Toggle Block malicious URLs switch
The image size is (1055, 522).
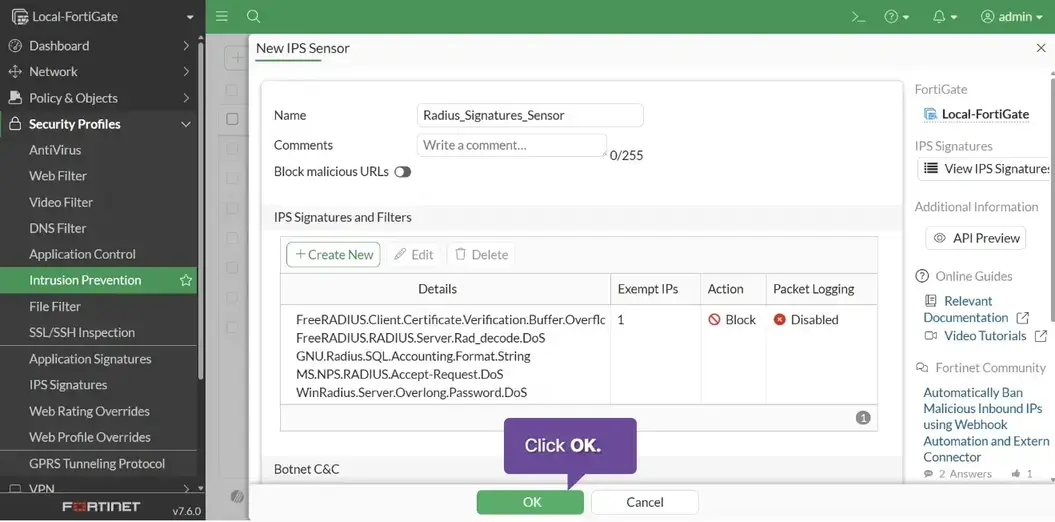coord(402,172)
